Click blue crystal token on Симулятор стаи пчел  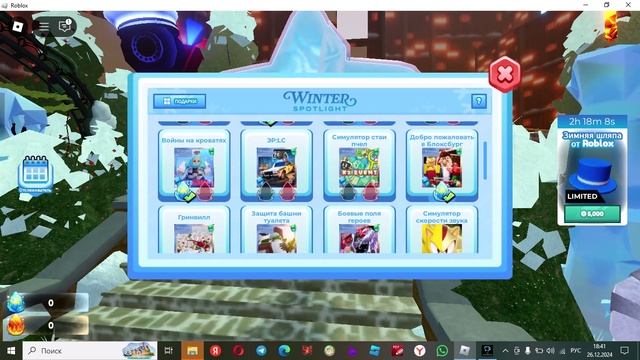click(348, 191)
